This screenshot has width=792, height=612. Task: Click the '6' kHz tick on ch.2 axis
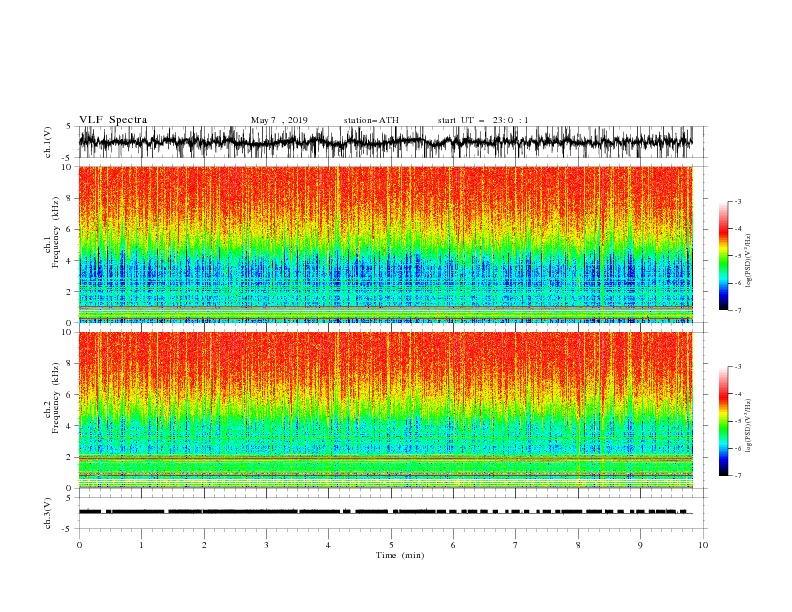[70, 395]
